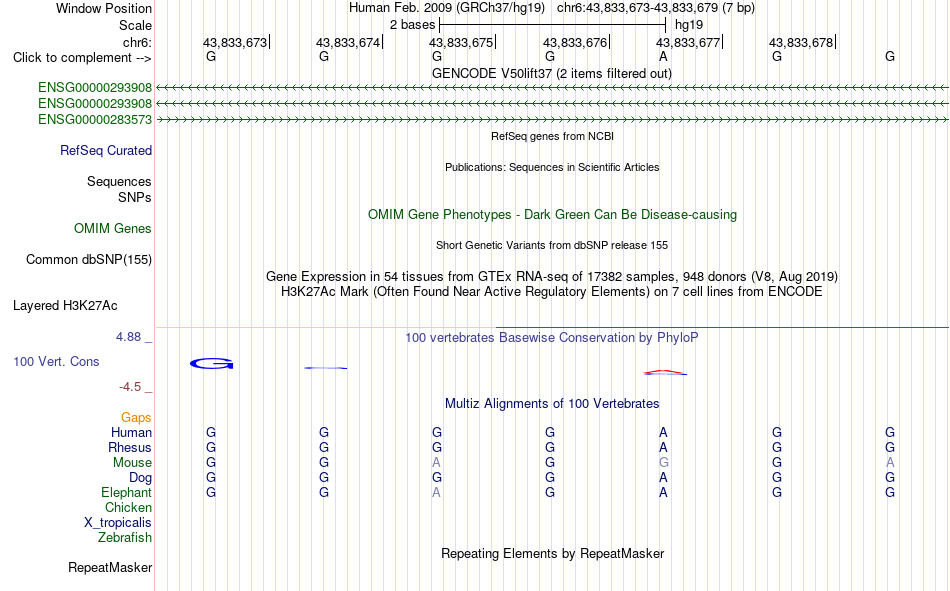Click the '2 bases' scale label
This screenshot has width=950, height=591.
[x=412, y=25]
